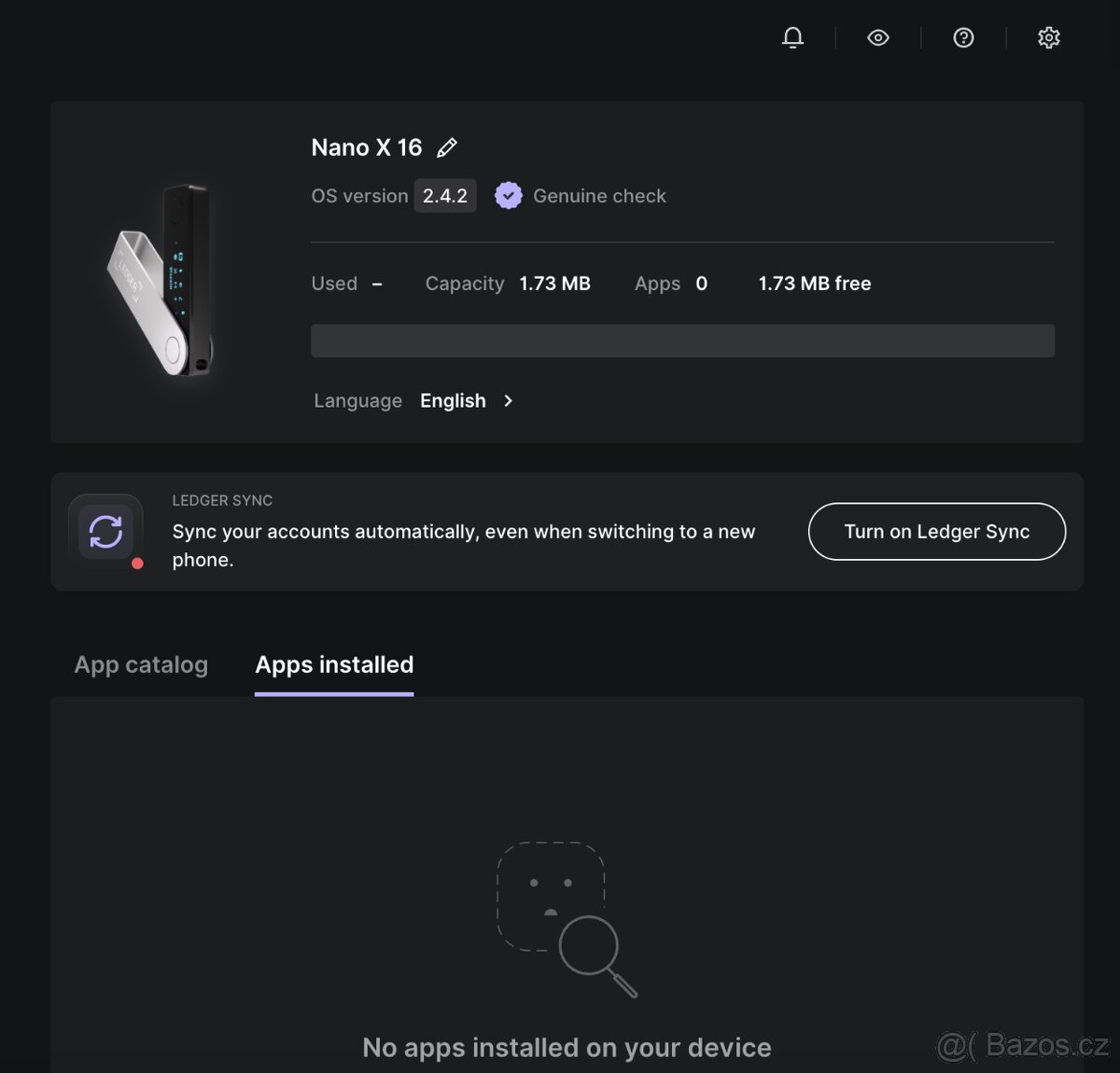Open the English language option
The image size is (1120, 1073).
pyautogui.click(x=453, y=400)
